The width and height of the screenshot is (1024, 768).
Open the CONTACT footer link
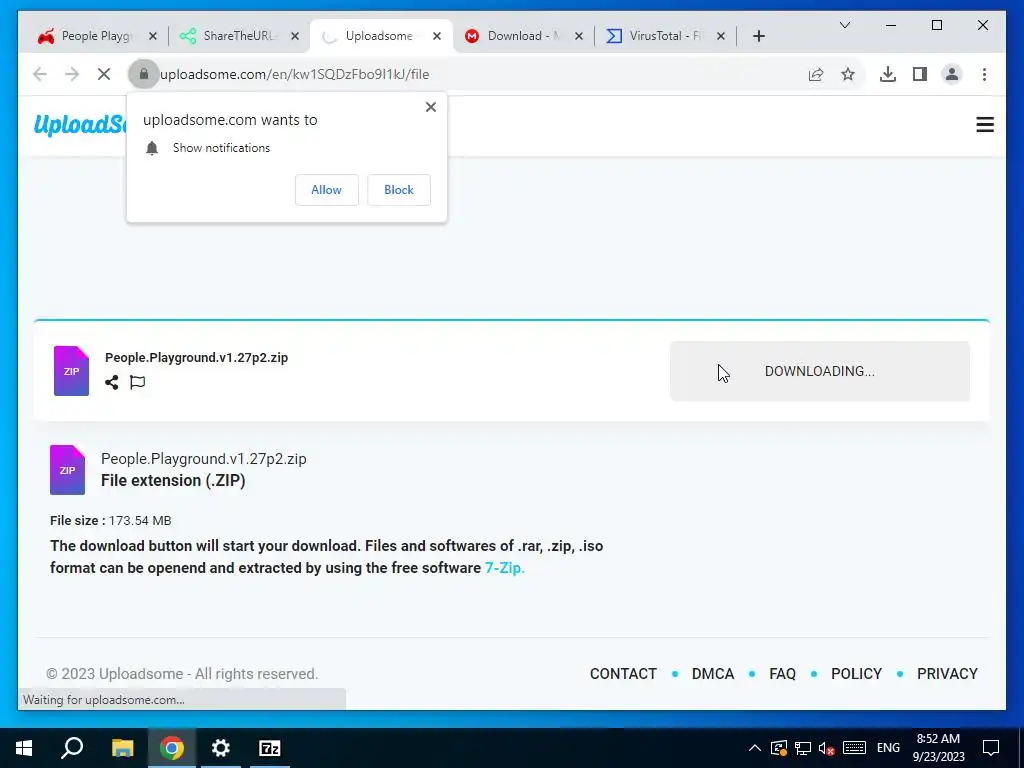point(623,674)
